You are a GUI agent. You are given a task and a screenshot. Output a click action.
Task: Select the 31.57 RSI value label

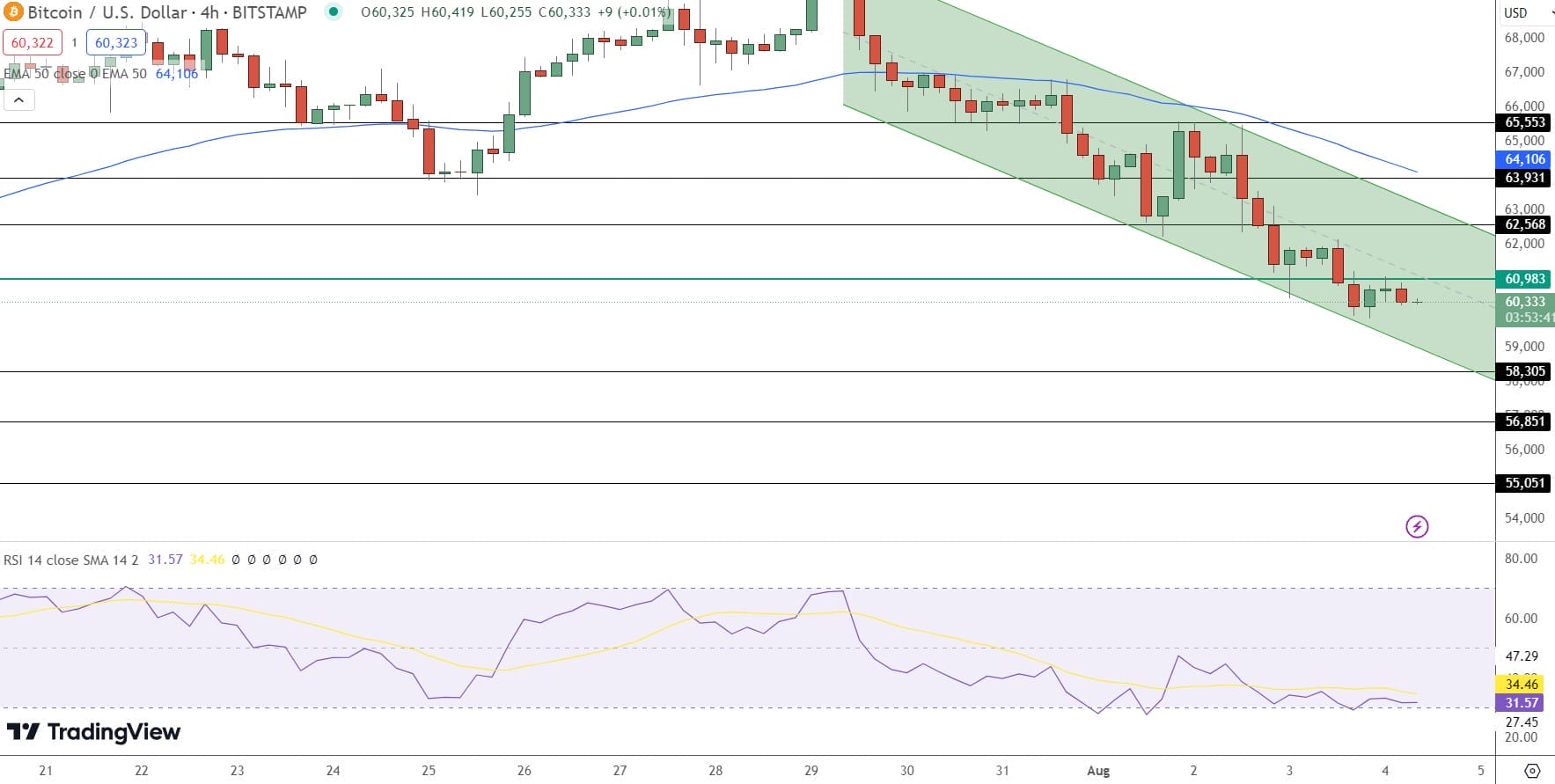1522,703
